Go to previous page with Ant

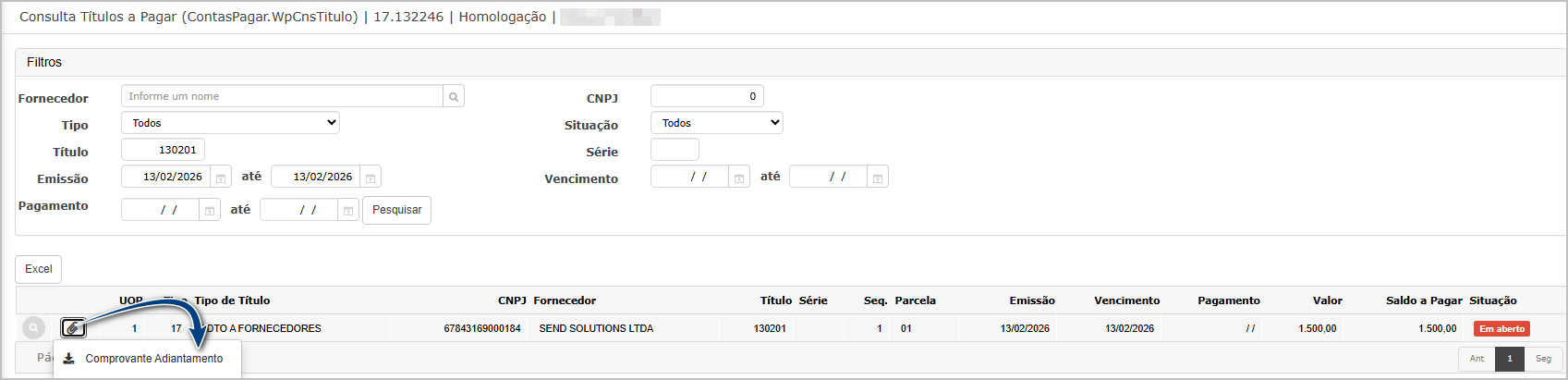[x=1477, y=359]
